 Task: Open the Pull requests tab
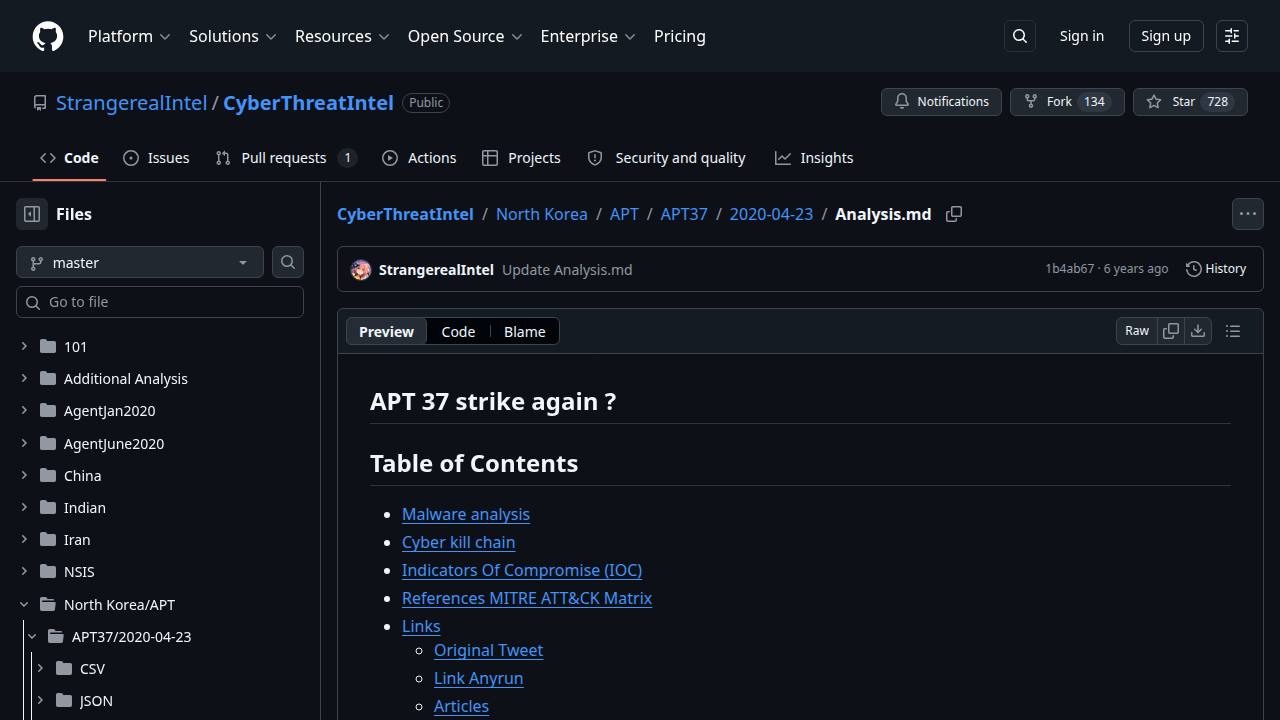tap(286, 158)
